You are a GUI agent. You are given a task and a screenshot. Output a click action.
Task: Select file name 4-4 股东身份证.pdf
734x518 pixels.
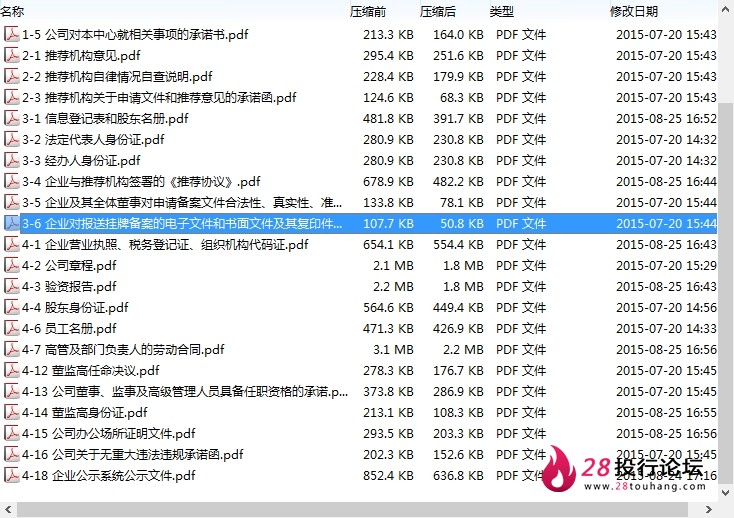point(75,307)
